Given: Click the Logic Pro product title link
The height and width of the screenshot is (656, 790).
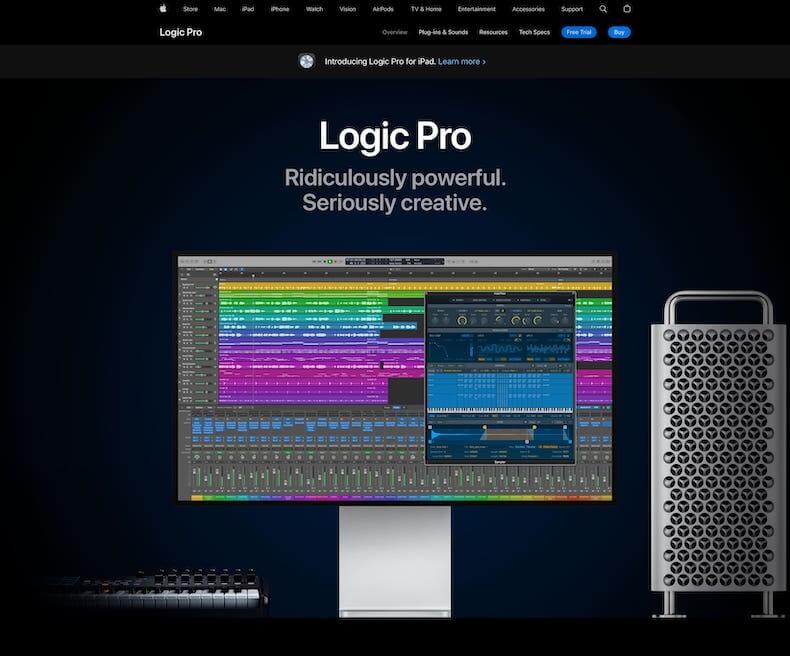Looking at the screenshot, I should [x=180, y=32].
